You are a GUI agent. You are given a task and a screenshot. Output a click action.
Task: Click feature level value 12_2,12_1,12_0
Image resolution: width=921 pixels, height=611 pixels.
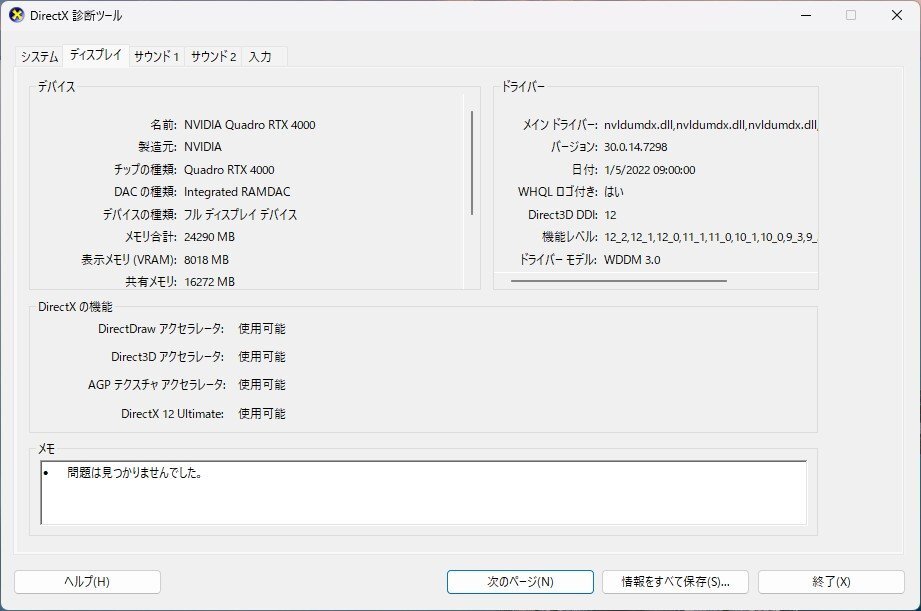click(710, 237)
